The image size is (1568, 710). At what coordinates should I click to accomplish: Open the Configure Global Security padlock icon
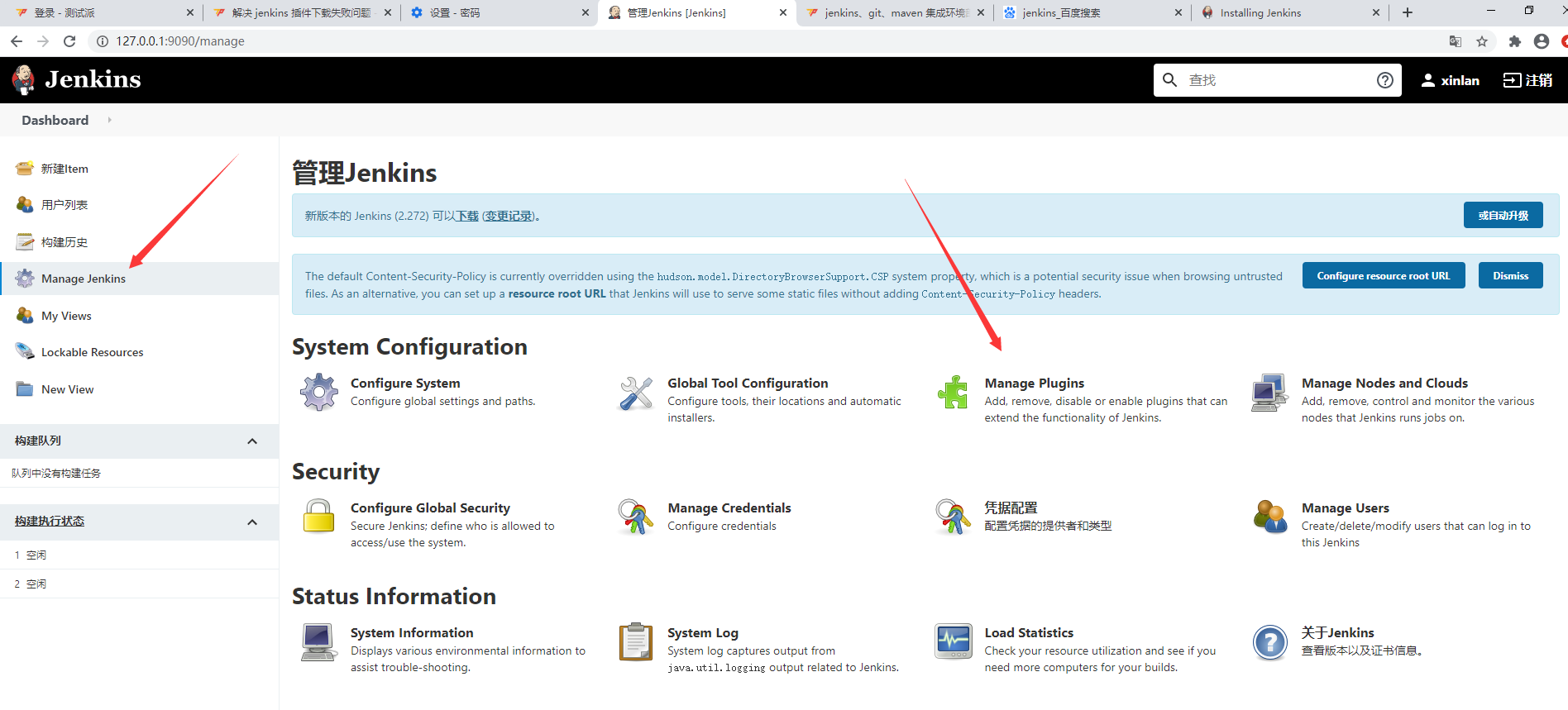(319, 517)
